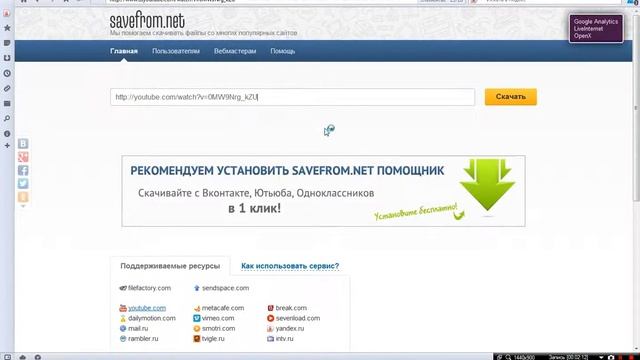Click the magnifier icon in the recorder bar

(x=509, y=357)
